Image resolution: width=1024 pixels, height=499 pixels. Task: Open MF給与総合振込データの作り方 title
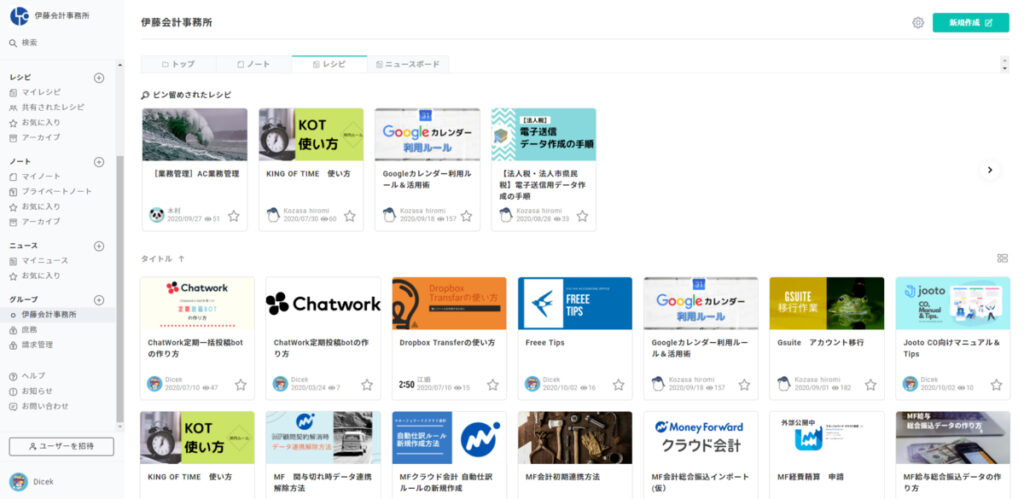[x=952, y=483]
